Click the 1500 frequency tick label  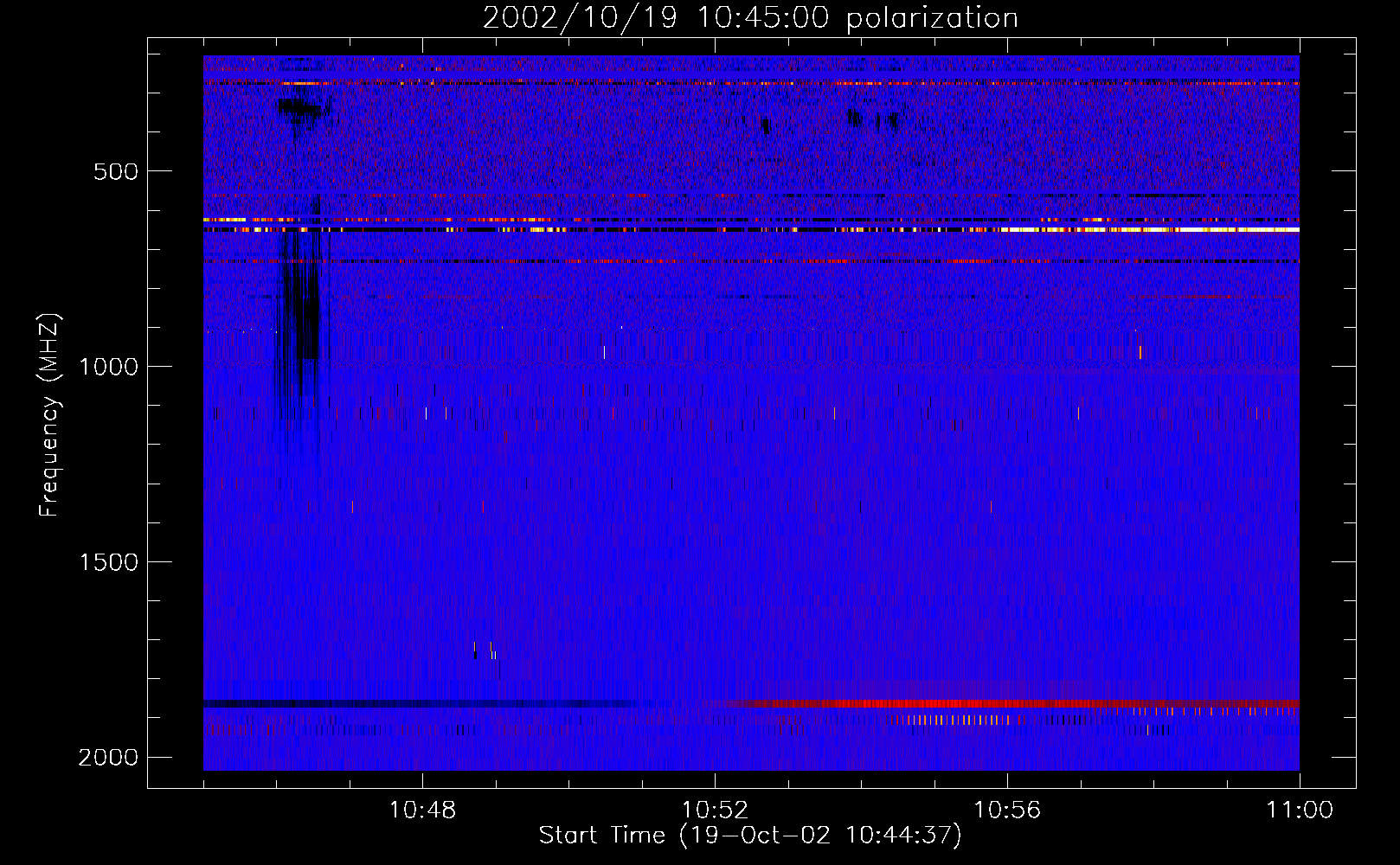pos(108,562)
